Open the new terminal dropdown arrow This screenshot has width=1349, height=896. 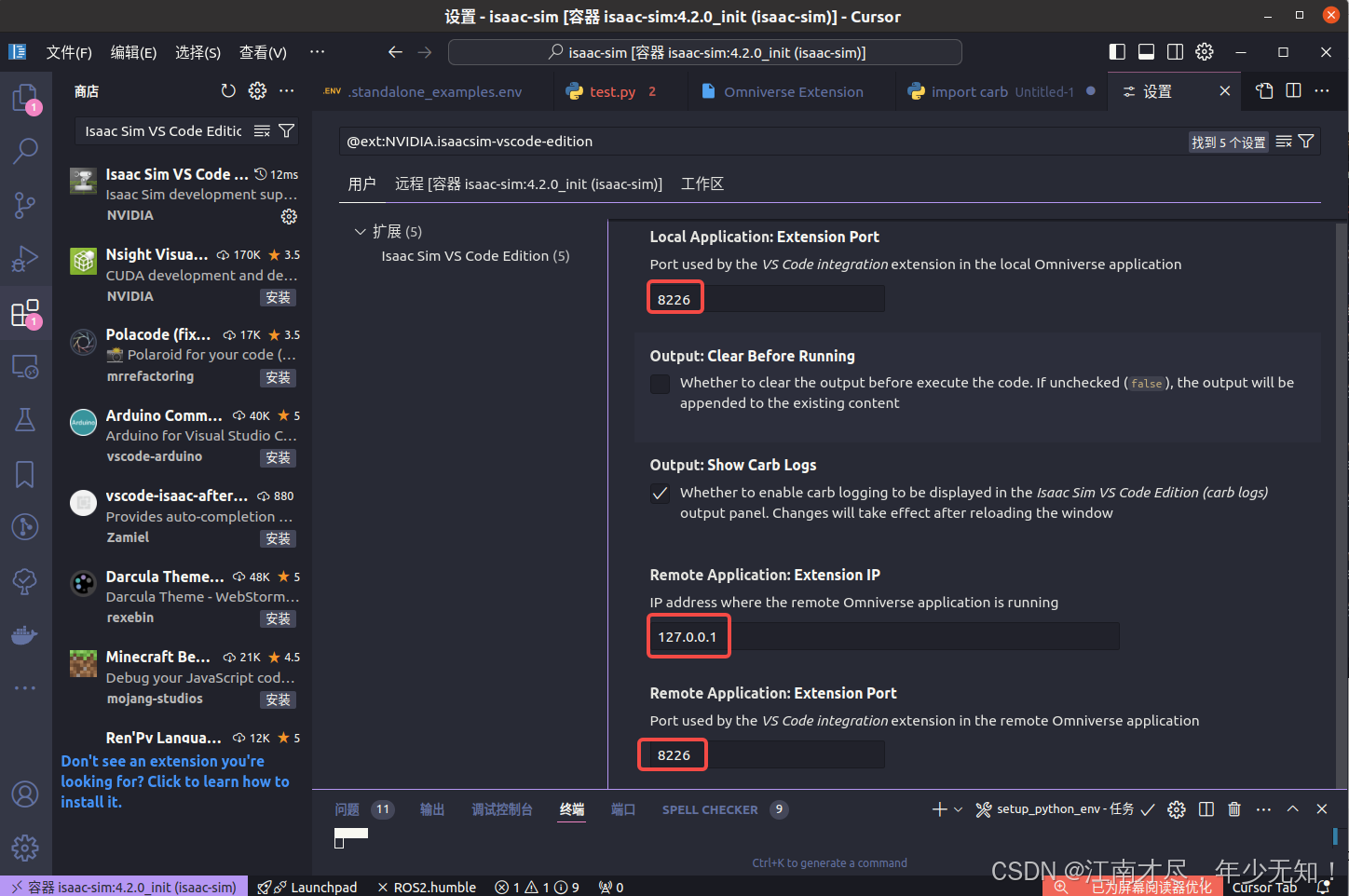click(x=958, y=809)
